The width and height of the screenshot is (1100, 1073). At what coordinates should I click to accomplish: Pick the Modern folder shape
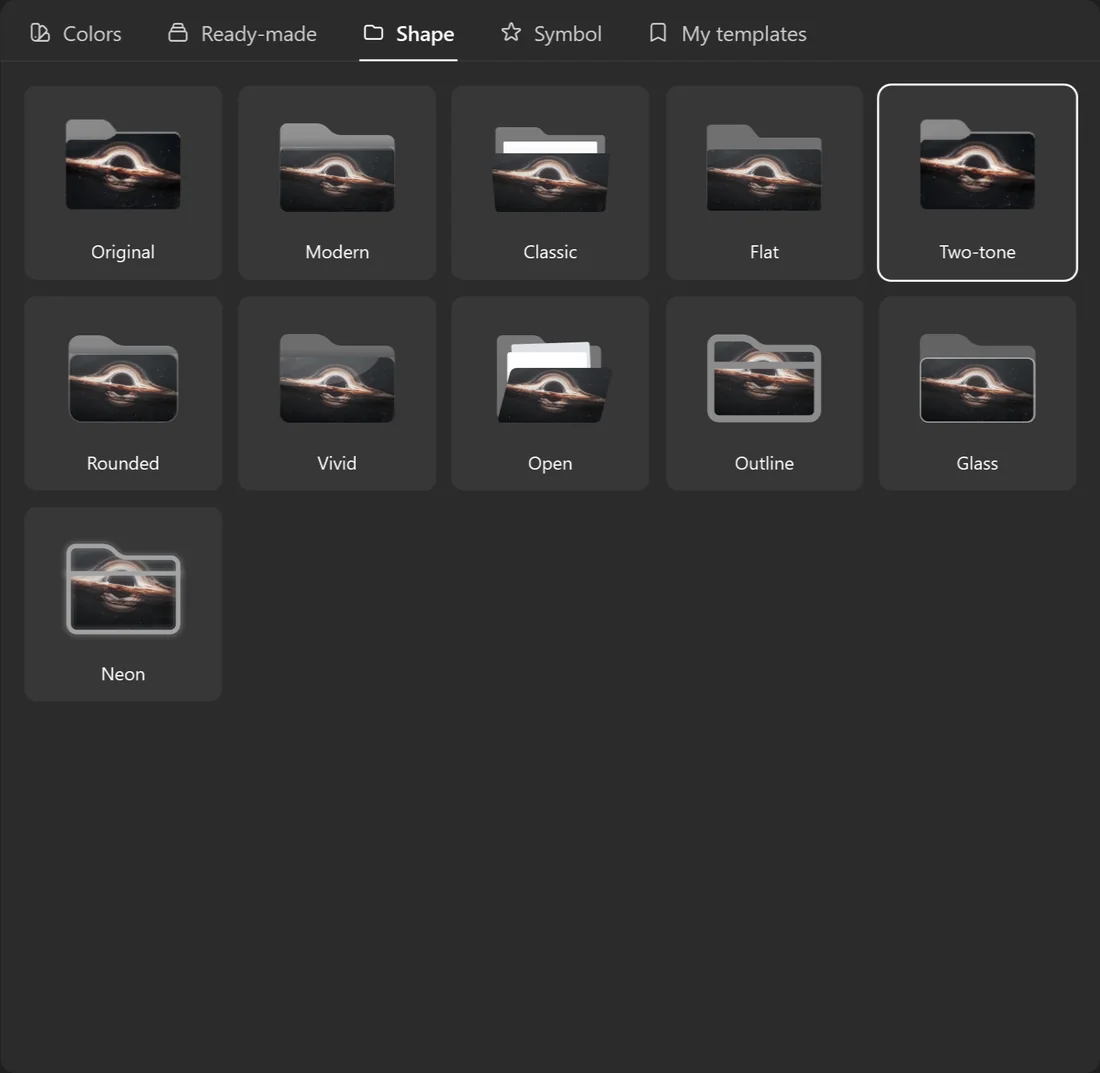(337, 182)
